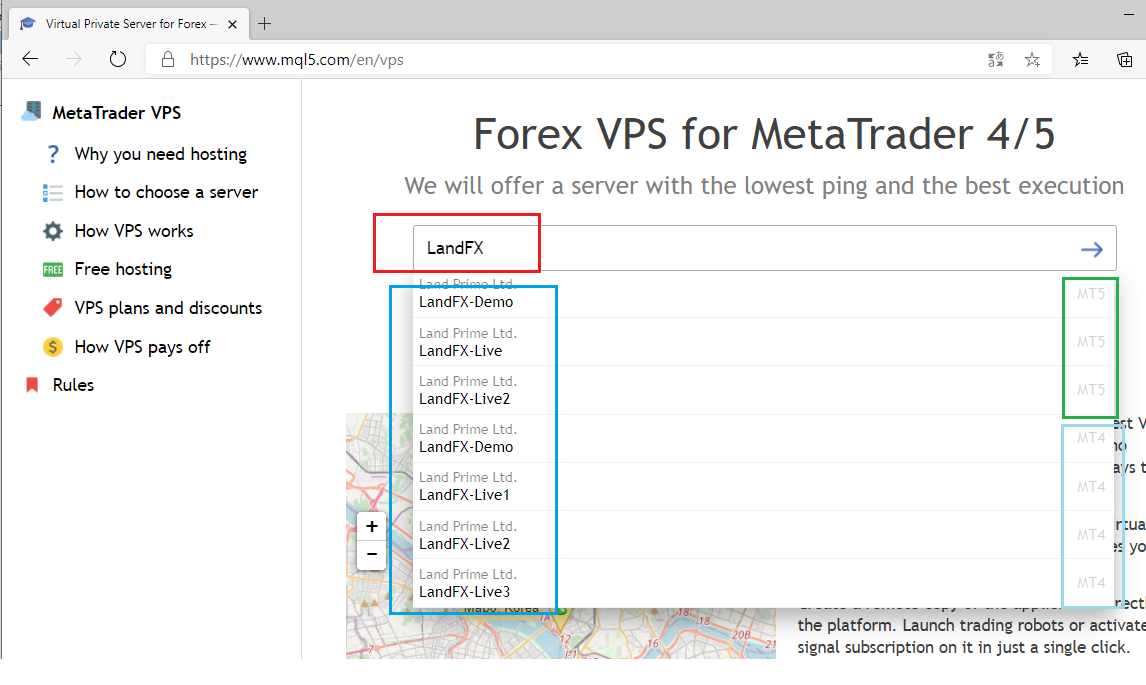
Task: Click the MetaTrader VPS server icon
Action: 31,111
